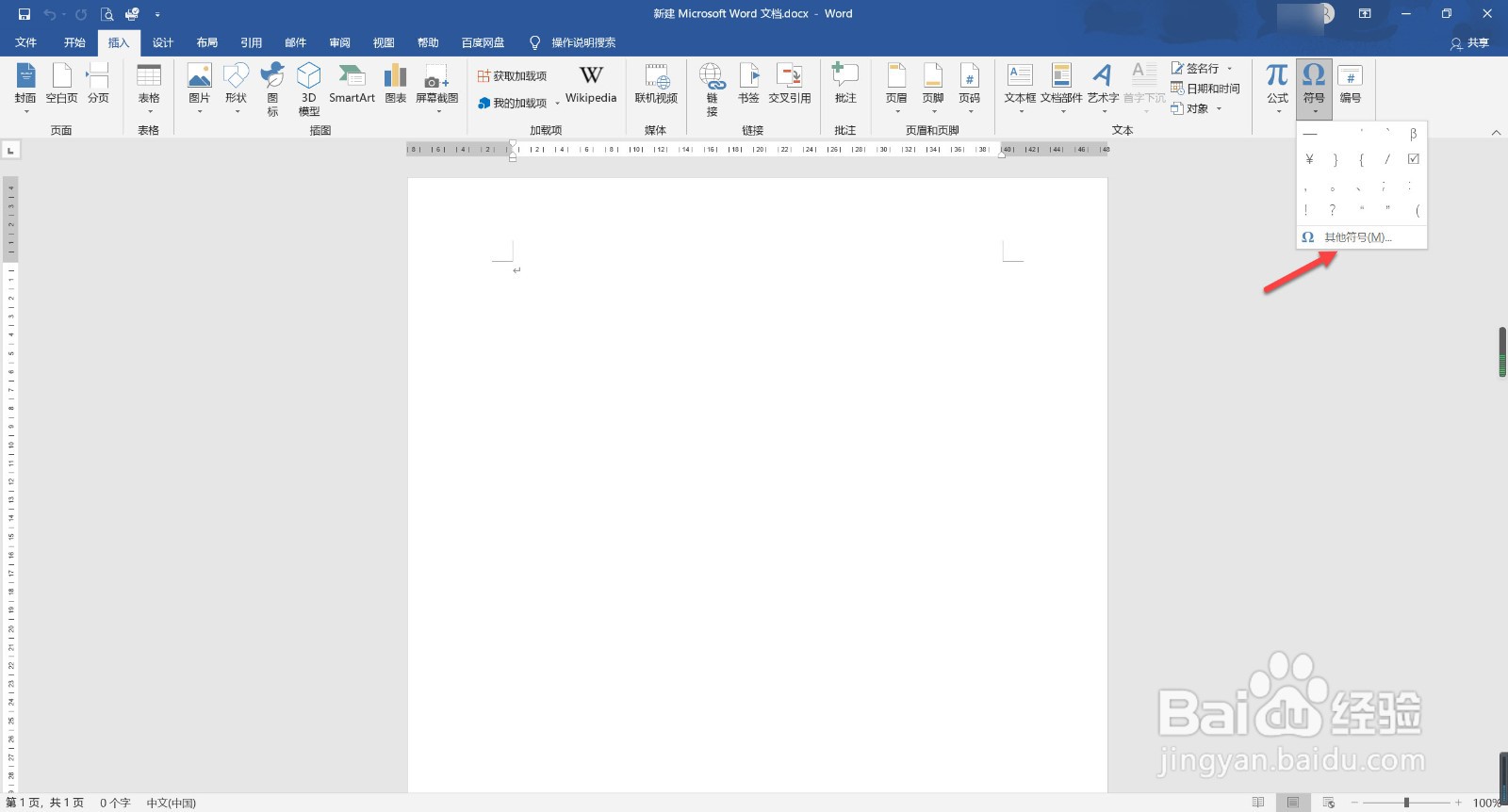Viewport: 1508px width, 812px height.
Task: Click the Save icon in the quick access toolbar
Action: pos(25,14)
